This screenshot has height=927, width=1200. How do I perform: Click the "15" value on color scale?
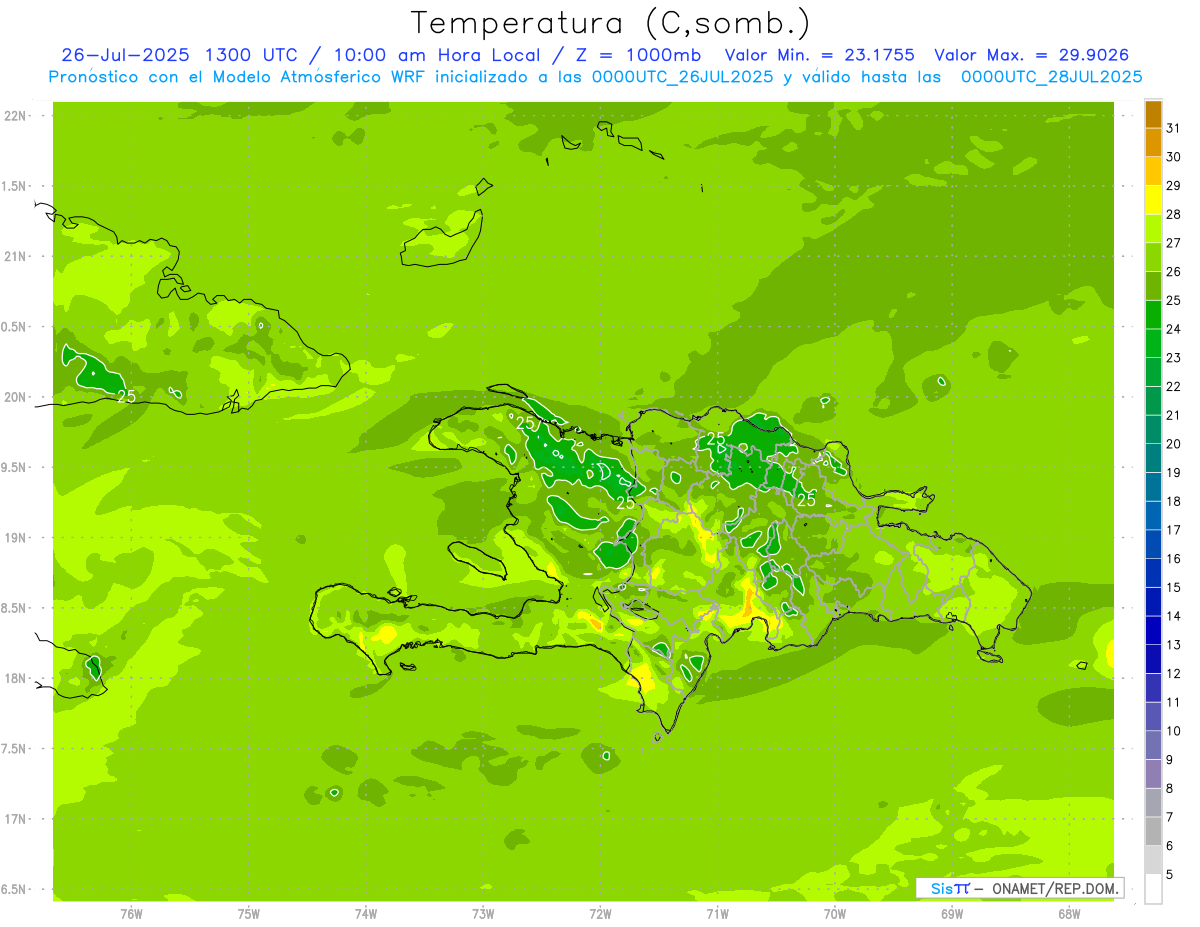(1173, 588)
